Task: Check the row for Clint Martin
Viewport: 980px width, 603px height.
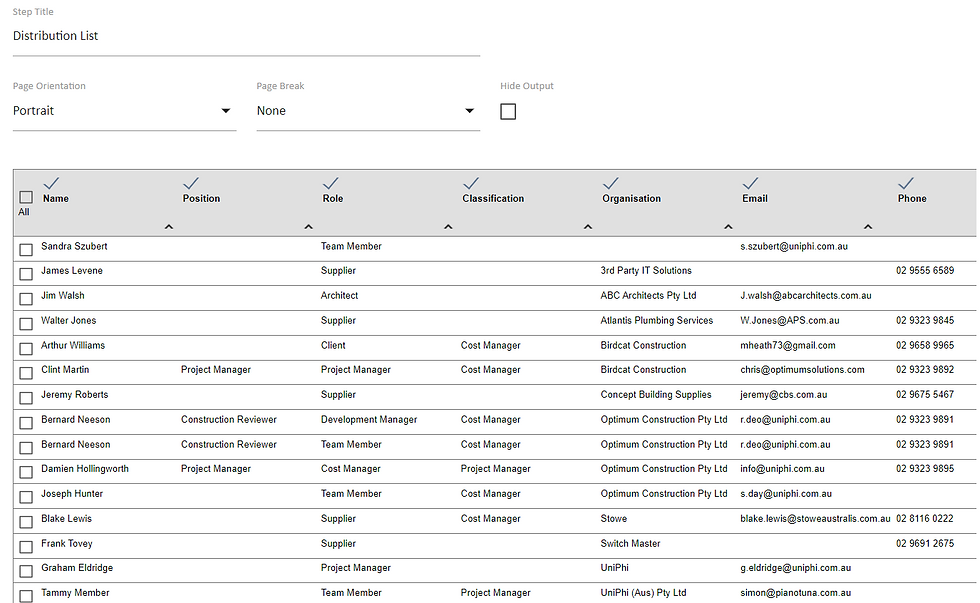Action: pos(23,370)
